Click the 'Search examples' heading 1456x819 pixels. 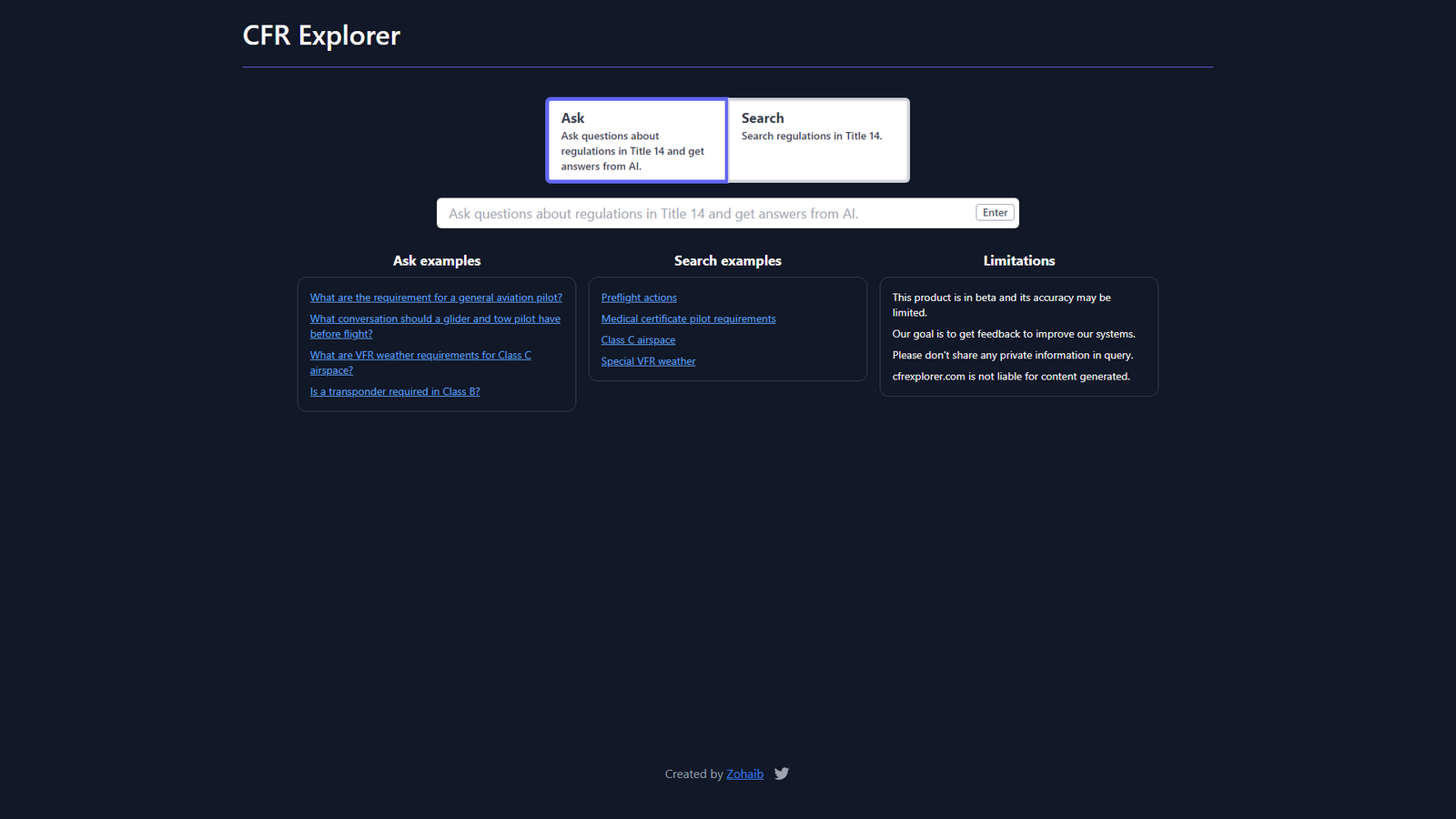click(728, 260)
